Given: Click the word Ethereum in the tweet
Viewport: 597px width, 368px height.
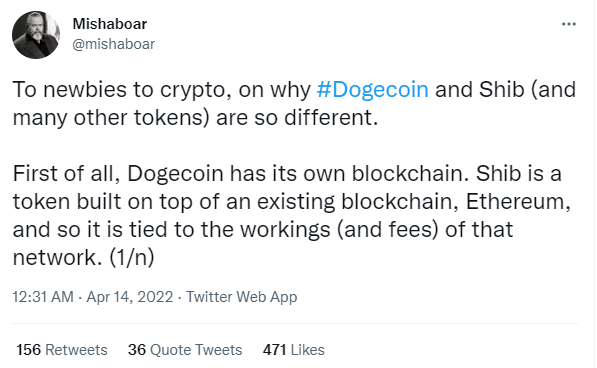Looking at the screenshot, I should pos(518,201).
